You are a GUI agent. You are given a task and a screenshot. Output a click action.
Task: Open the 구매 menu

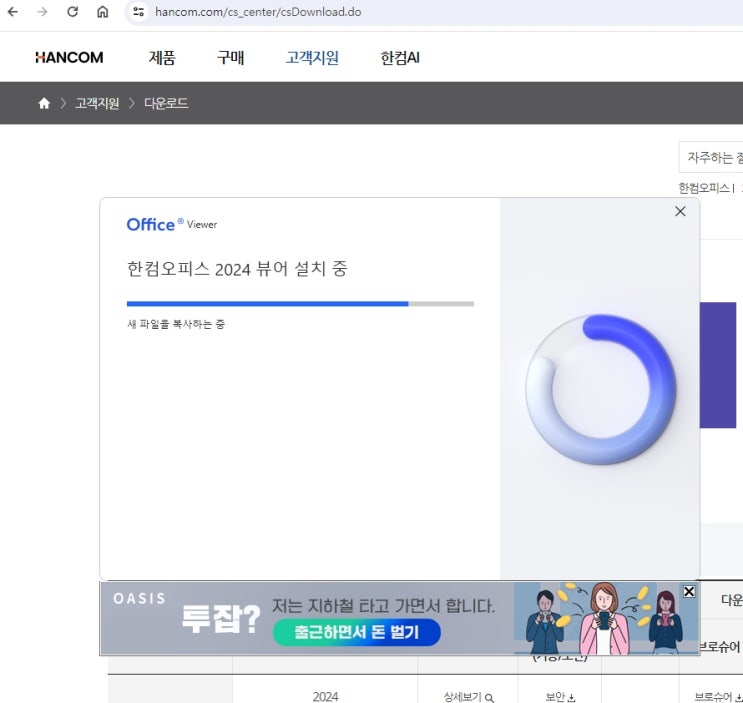coord(230,58)
